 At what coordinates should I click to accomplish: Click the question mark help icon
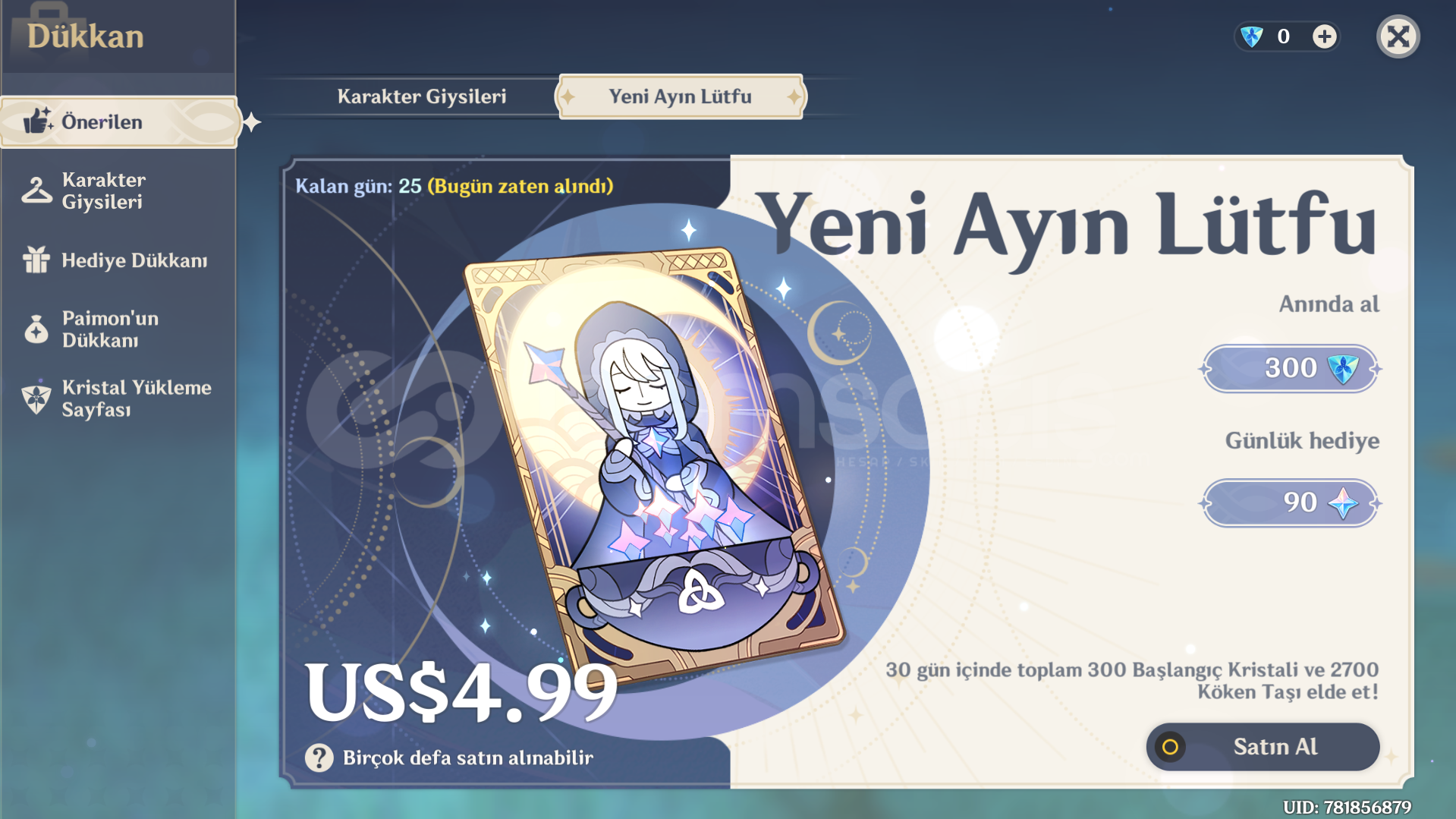(319, 758)
